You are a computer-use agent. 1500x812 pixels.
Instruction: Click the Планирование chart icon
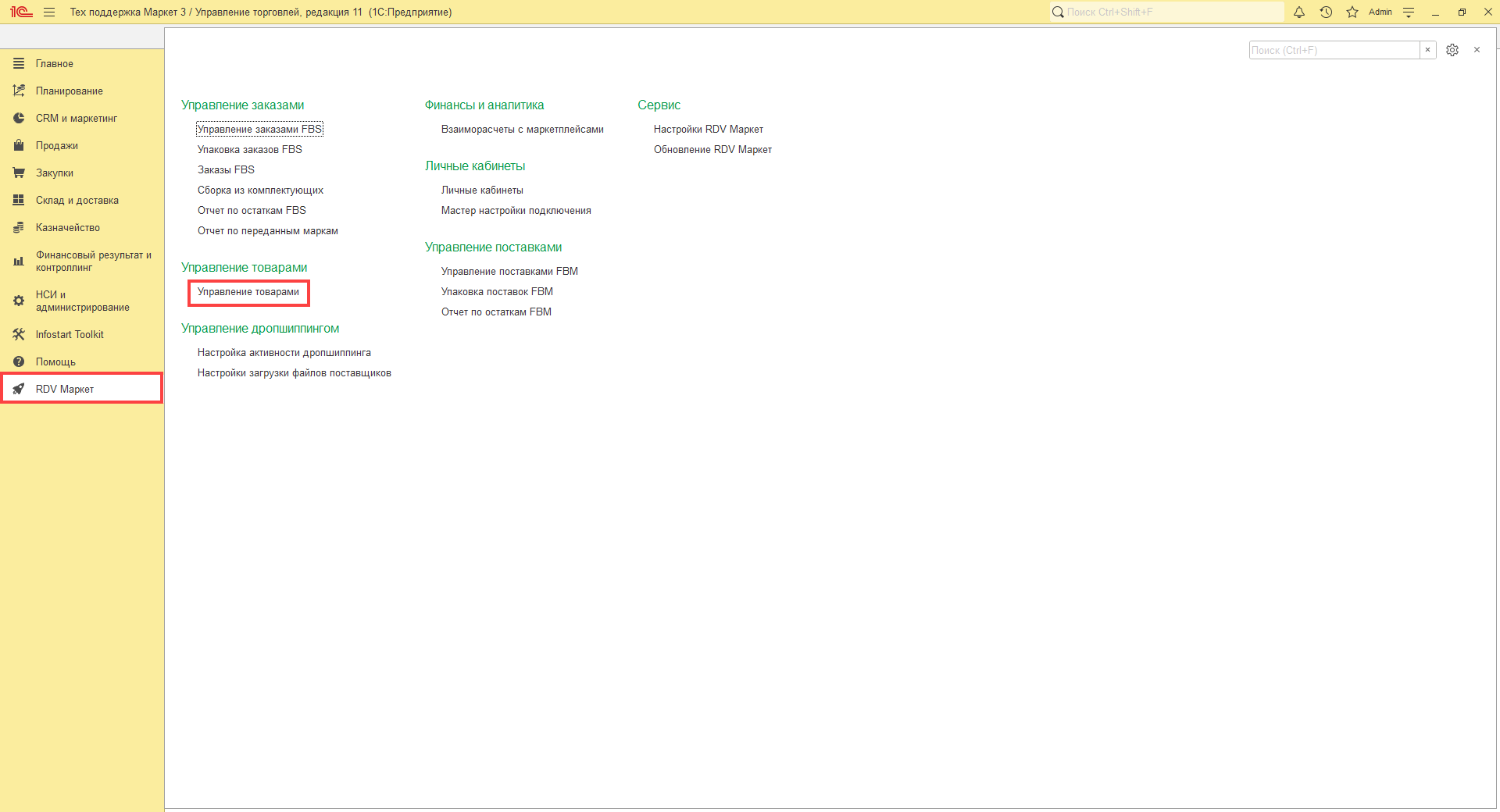19,91
